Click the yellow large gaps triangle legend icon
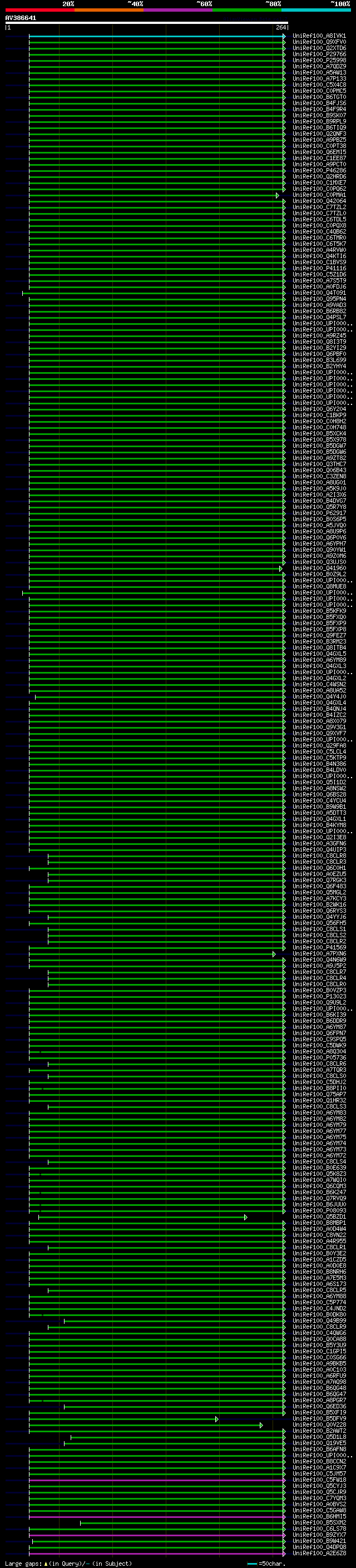The height and width of the screenshot is (1568, 356). pos(46,1563)
